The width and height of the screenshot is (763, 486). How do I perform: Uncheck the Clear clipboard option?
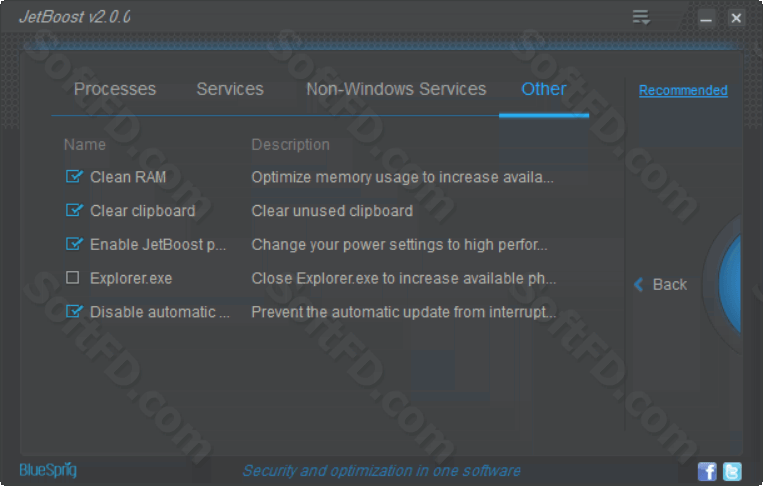tap(73, 210)
